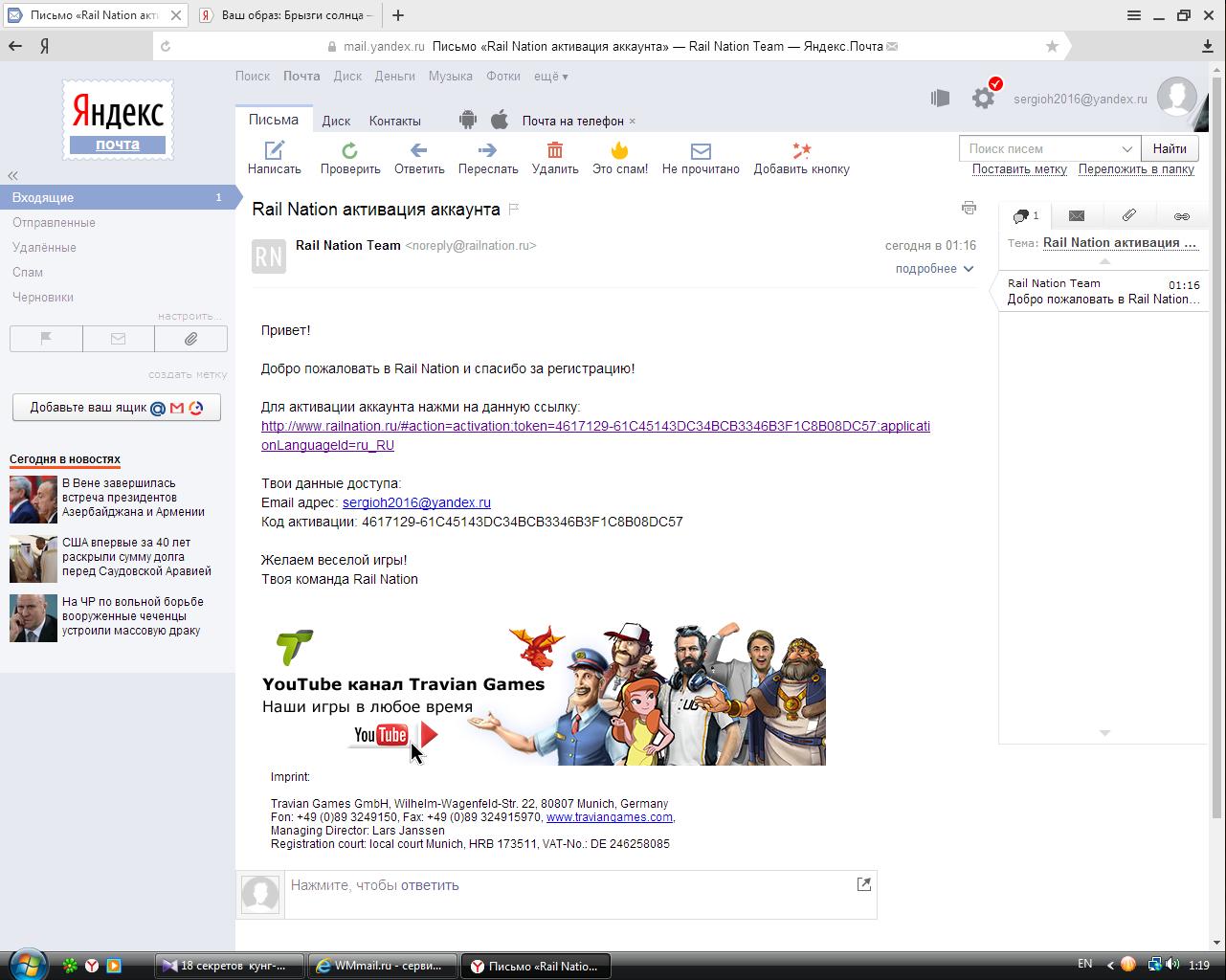The width and height of the screenshot is (1226, 980).
Task: Open attachments paperclip tab in right panel
Action: 1129,216
